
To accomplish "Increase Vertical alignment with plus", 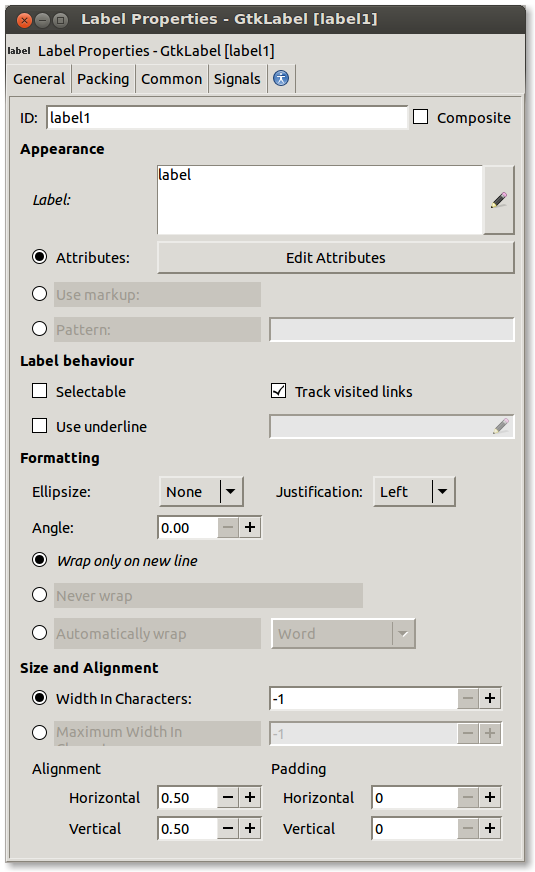I will (x=250, y=829).
